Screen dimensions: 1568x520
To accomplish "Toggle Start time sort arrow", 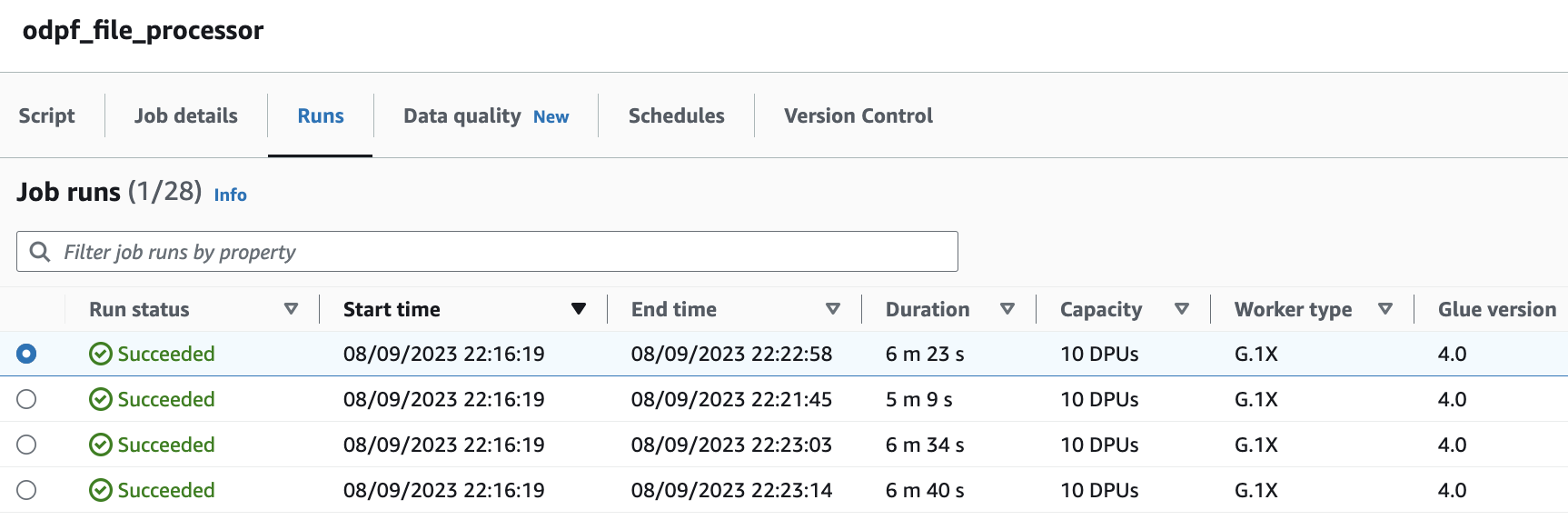I will 579,309.
